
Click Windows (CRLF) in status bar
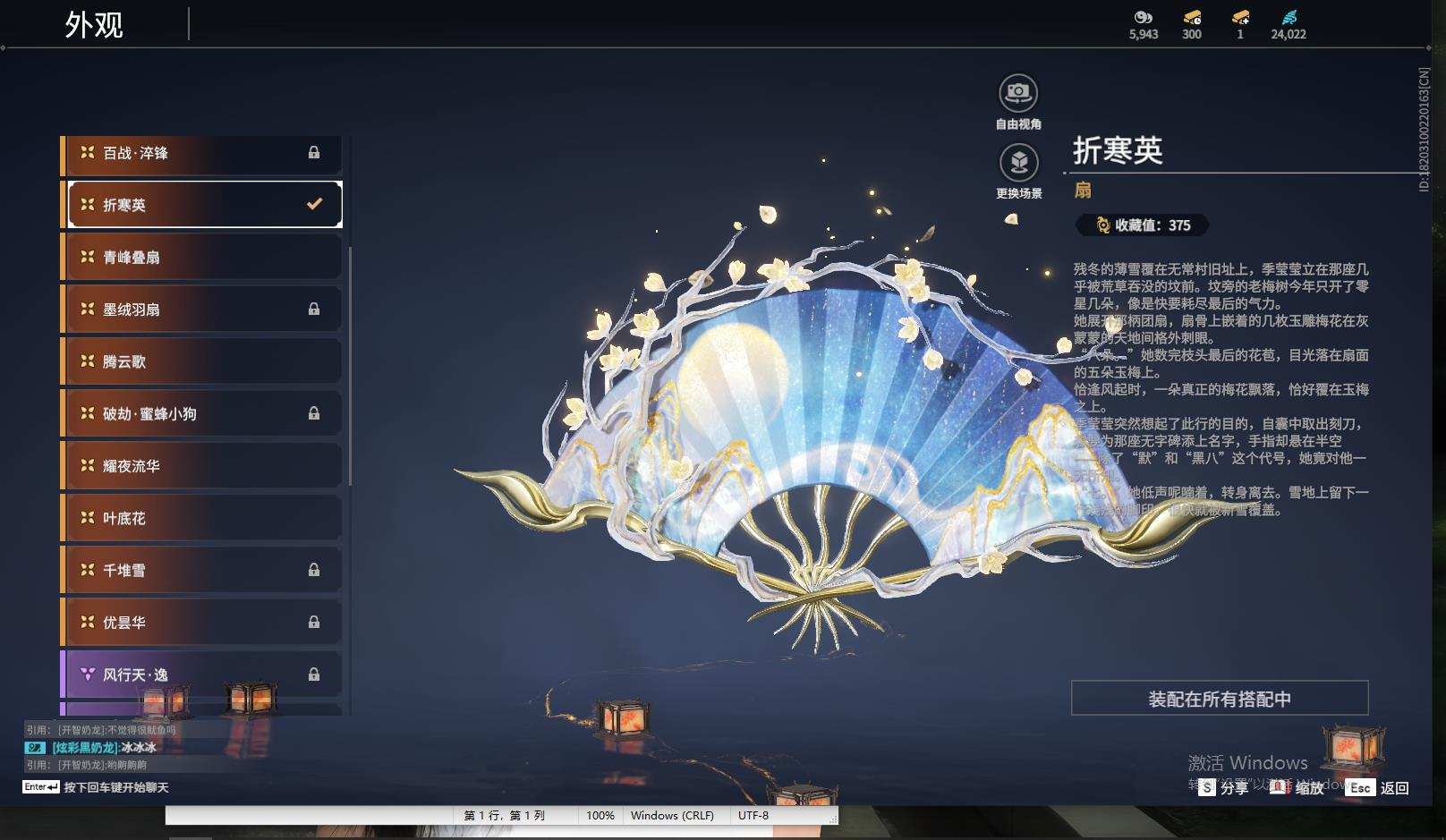pyautogui.click(x=672, y=816)
